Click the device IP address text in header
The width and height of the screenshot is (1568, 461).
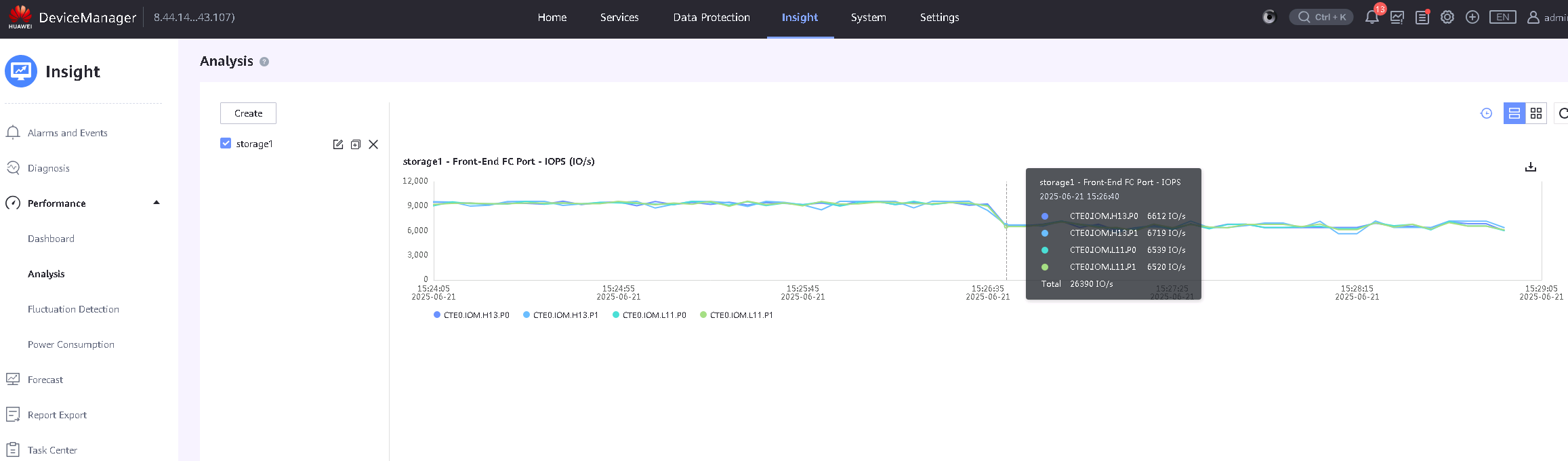(194, 18)
